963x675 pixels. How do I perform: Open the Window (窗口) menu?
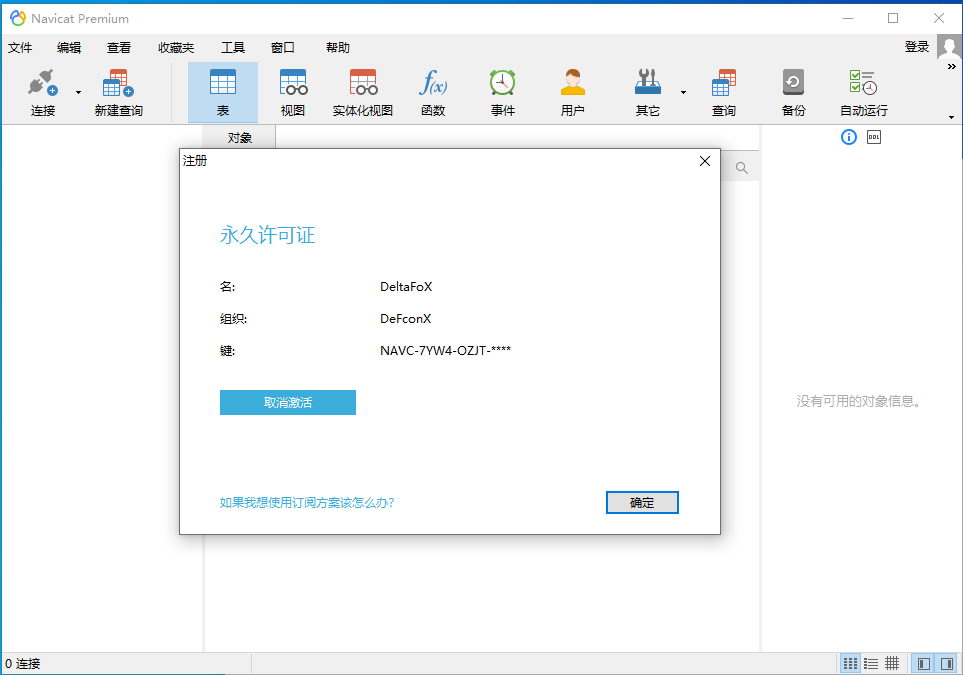(x=283, y=47)
